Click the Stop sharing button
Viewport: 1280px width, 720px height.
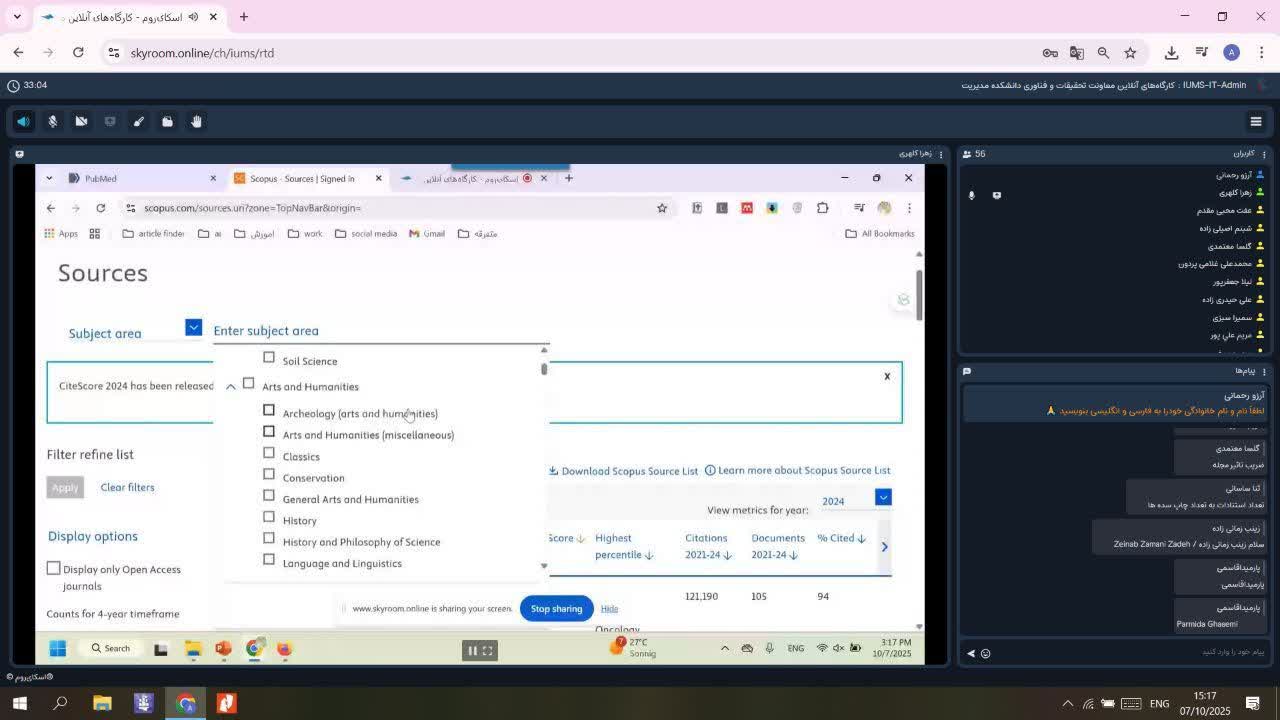pyautogui.click(x=556, y=609)
